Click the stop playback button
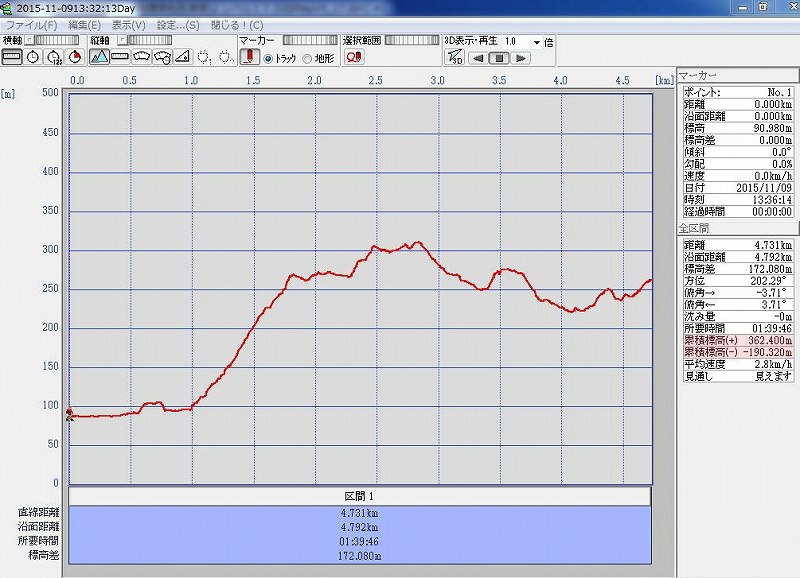The height and width of the screenshot is (578, 800). click(x=499, y=58)
